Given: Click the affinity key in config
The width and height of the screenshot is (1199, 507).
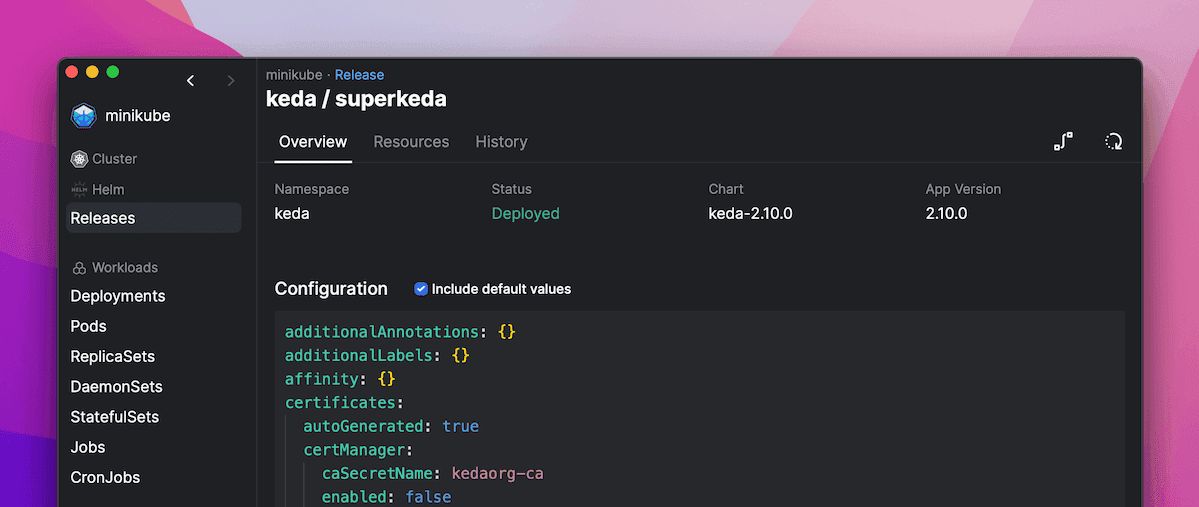Looking at the screenshot, I should point(321,379).
